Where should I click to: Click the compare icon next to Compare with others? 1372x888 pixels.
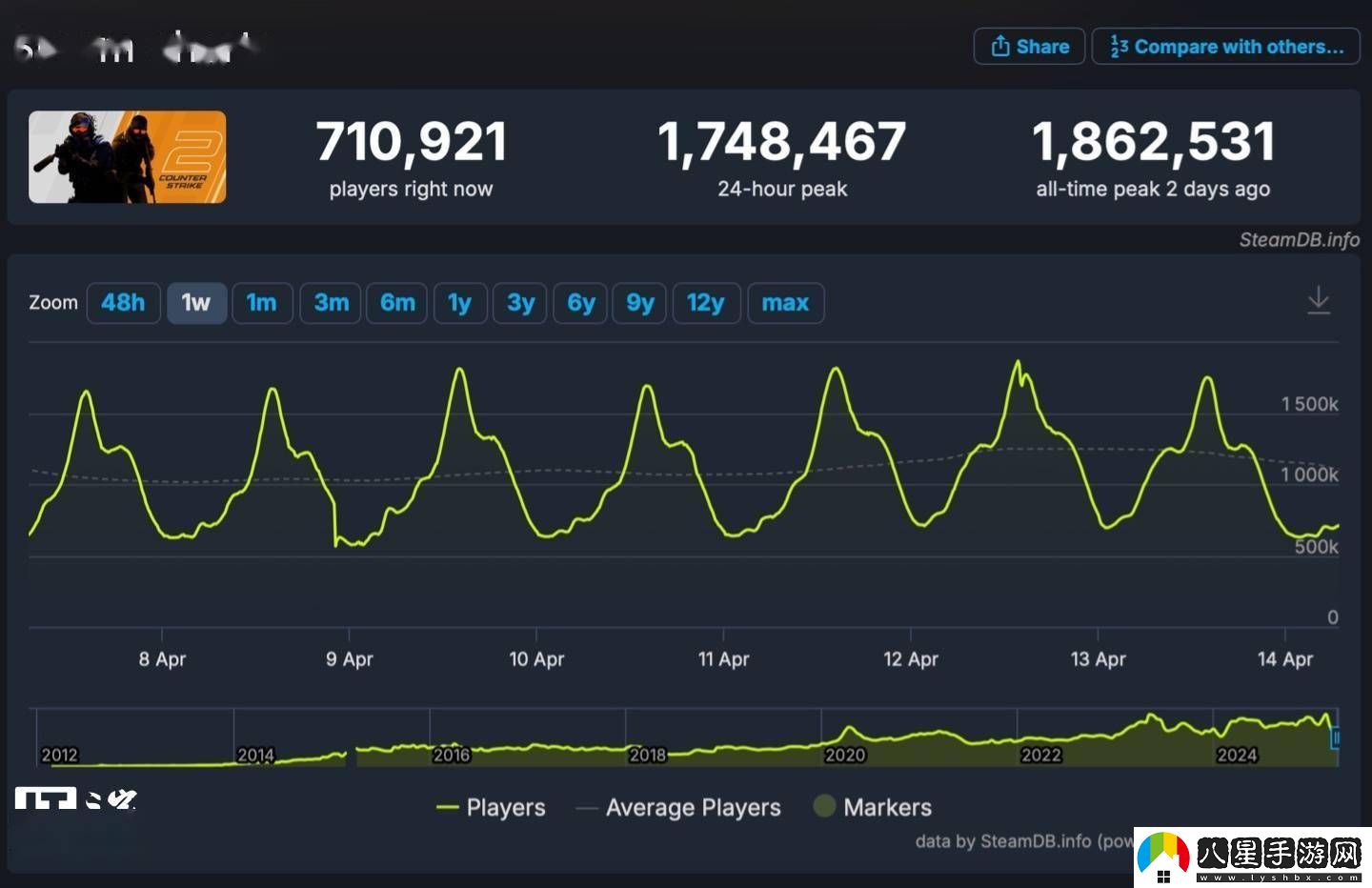point(1119,46)
